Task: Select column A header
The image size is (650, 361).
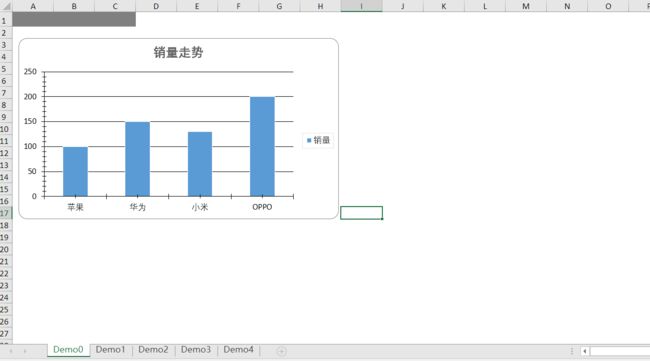Action: 33,6
